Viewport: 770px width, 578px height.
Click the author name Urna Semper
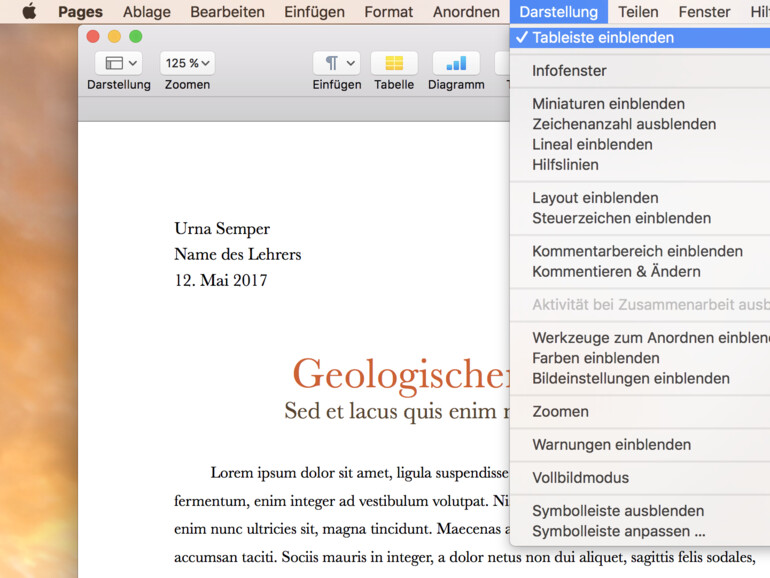click(222, 229)
